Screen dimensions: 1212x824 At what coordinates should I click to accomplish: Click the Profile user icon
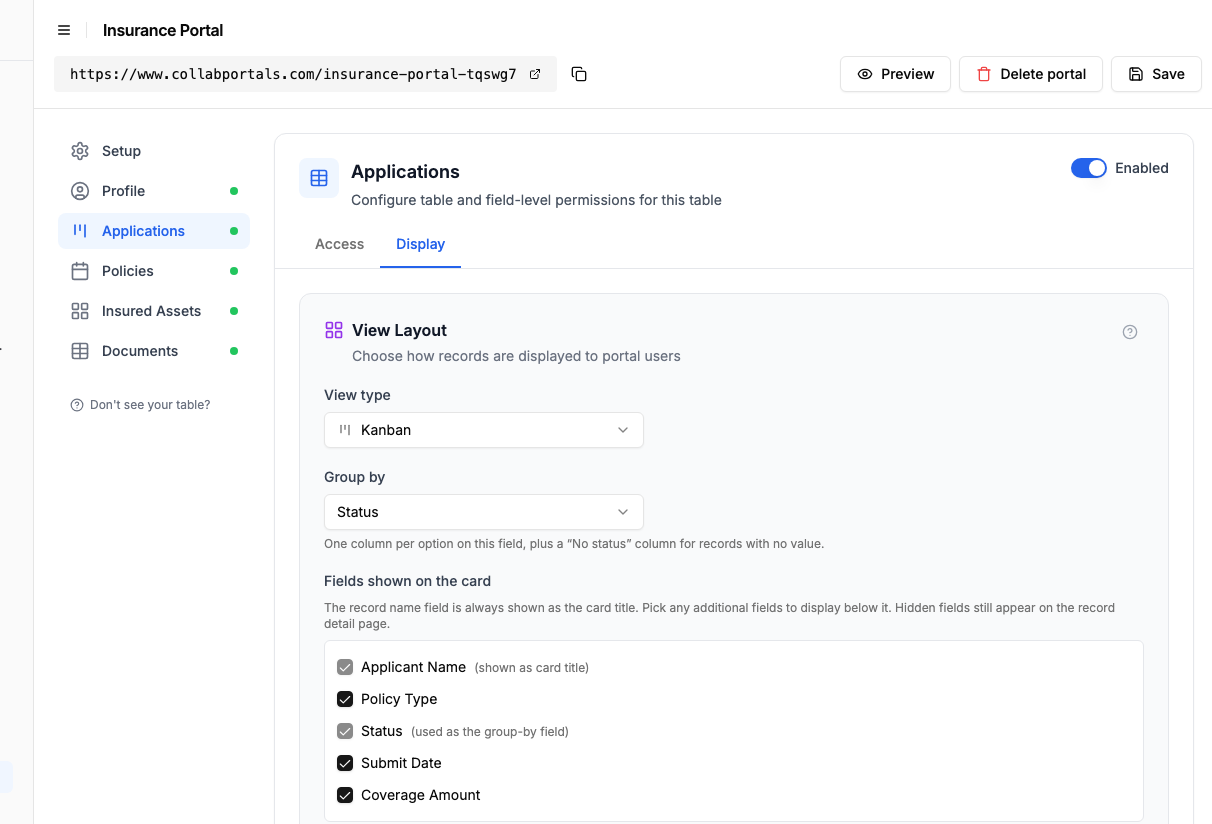coord(80,191)
